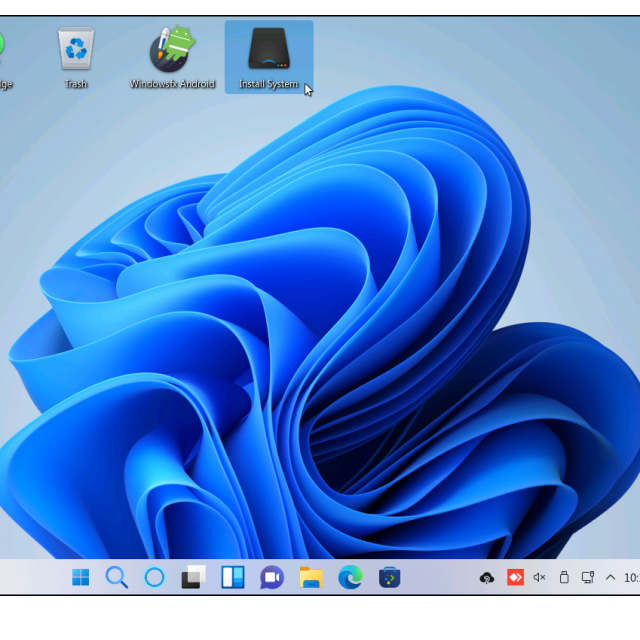
Task: Click the muted speaker volume icon
Action: (539, 577)
